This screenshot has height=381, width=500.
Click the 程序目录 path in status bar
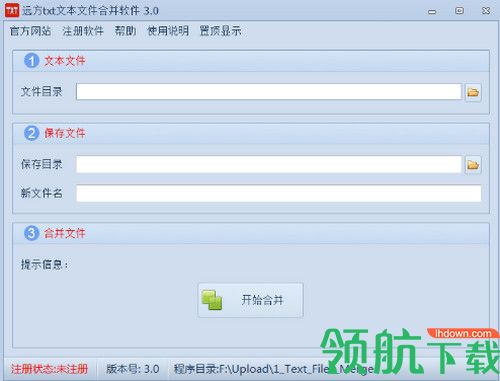point(273,369)
